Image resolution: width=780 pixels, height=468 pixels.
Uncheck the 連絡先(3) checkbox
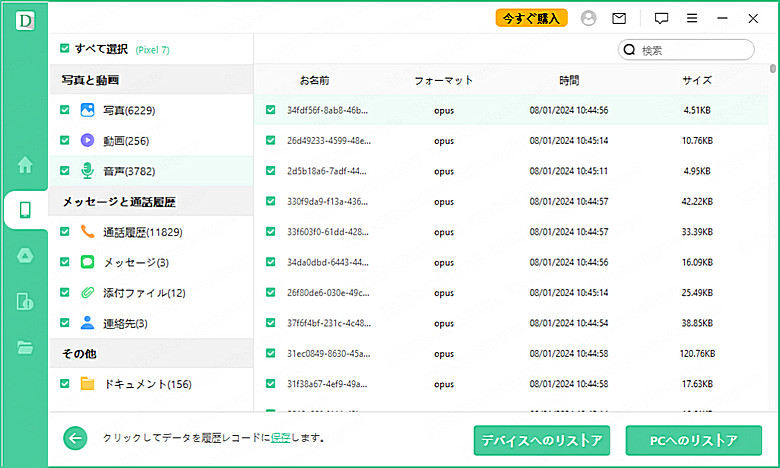(x=64, y=323)
